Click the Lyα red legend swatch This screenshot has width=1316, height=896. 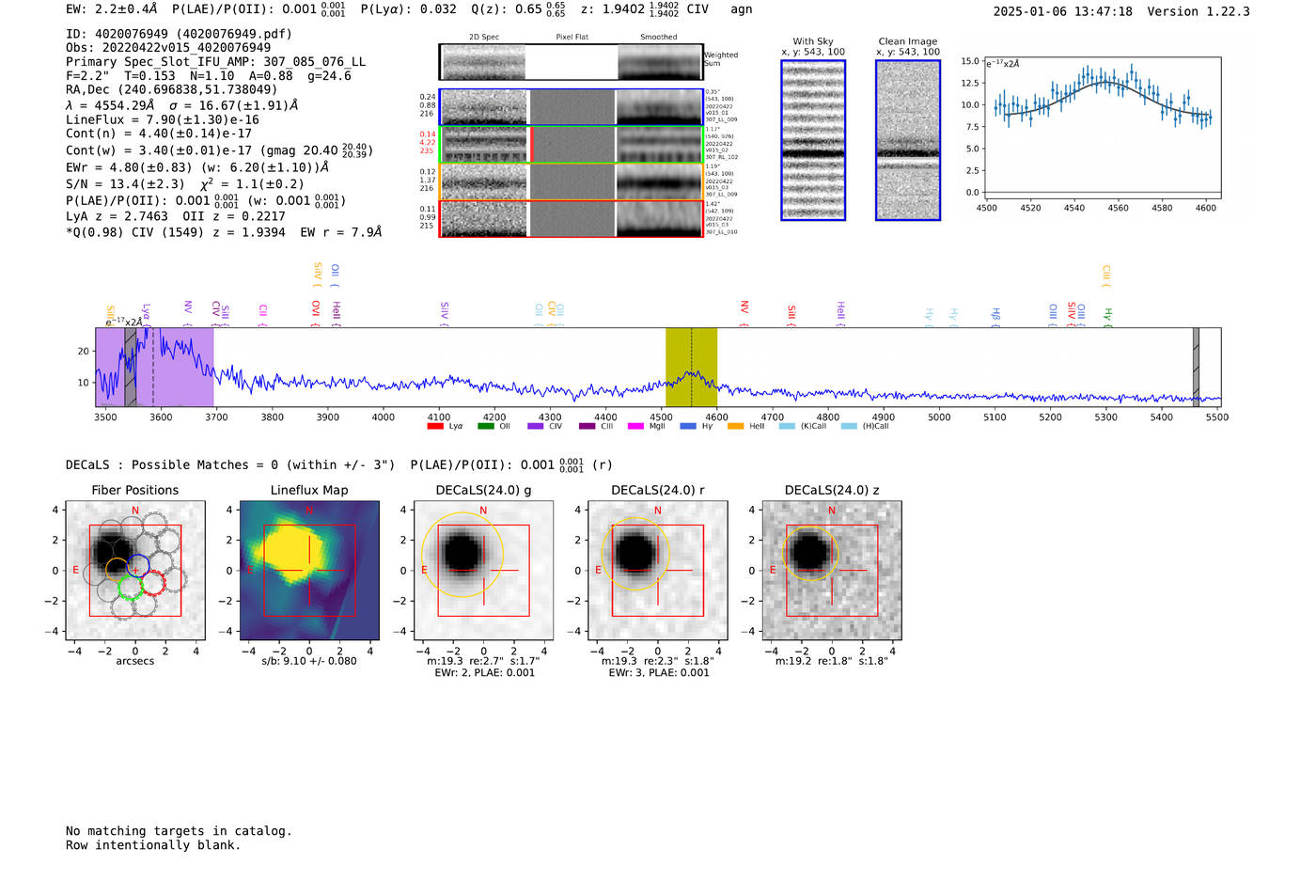click(435, 427)
